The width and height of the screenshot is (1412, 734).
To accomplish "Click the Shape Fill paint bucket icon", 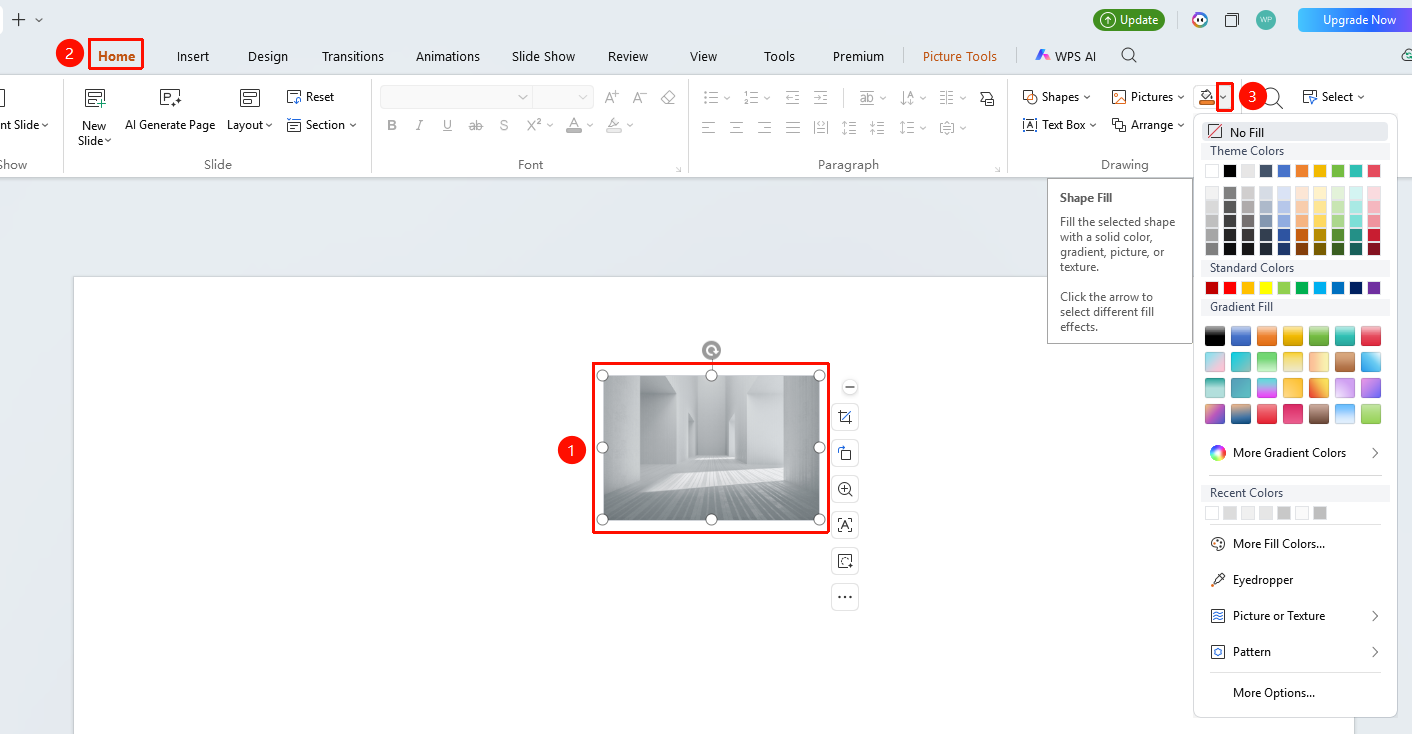I will 1206,97.
